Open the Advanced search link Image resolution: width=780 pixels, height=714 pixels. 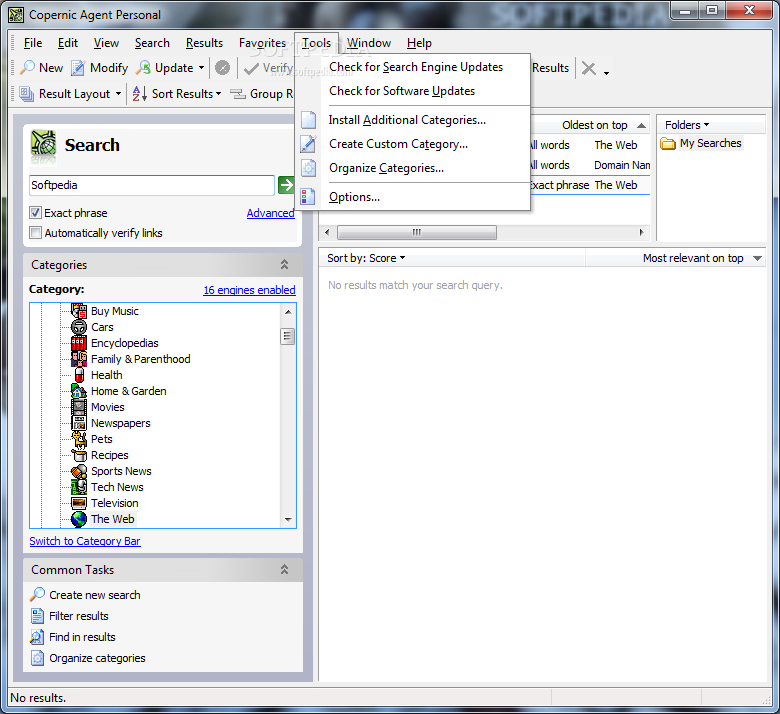271,213
